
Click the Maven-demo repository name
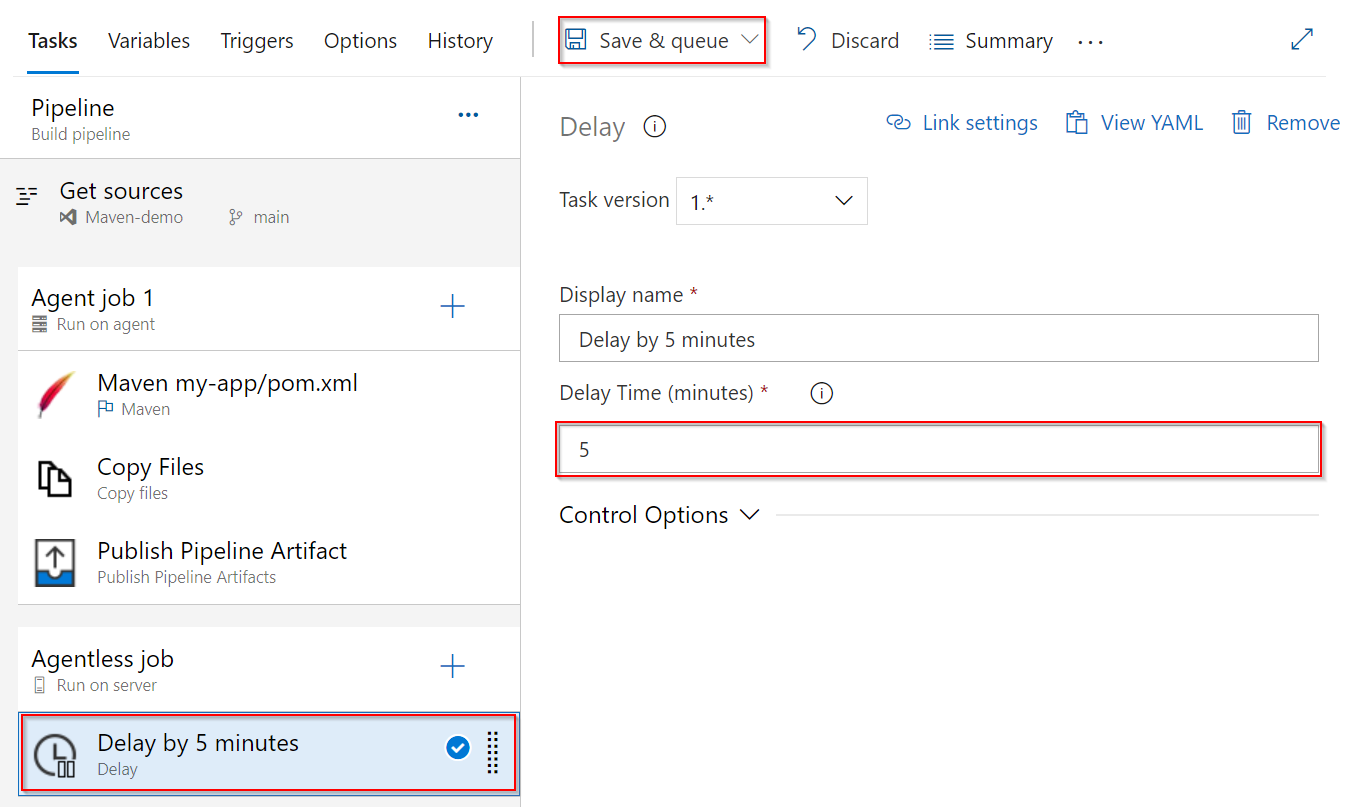[134, 217]
